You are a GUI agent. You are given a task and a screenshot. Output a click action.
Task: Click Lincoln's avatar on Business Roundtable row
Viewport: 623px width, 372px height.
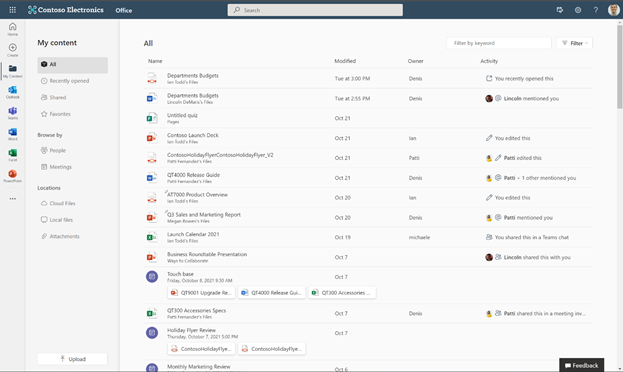[x=489, y=258]
